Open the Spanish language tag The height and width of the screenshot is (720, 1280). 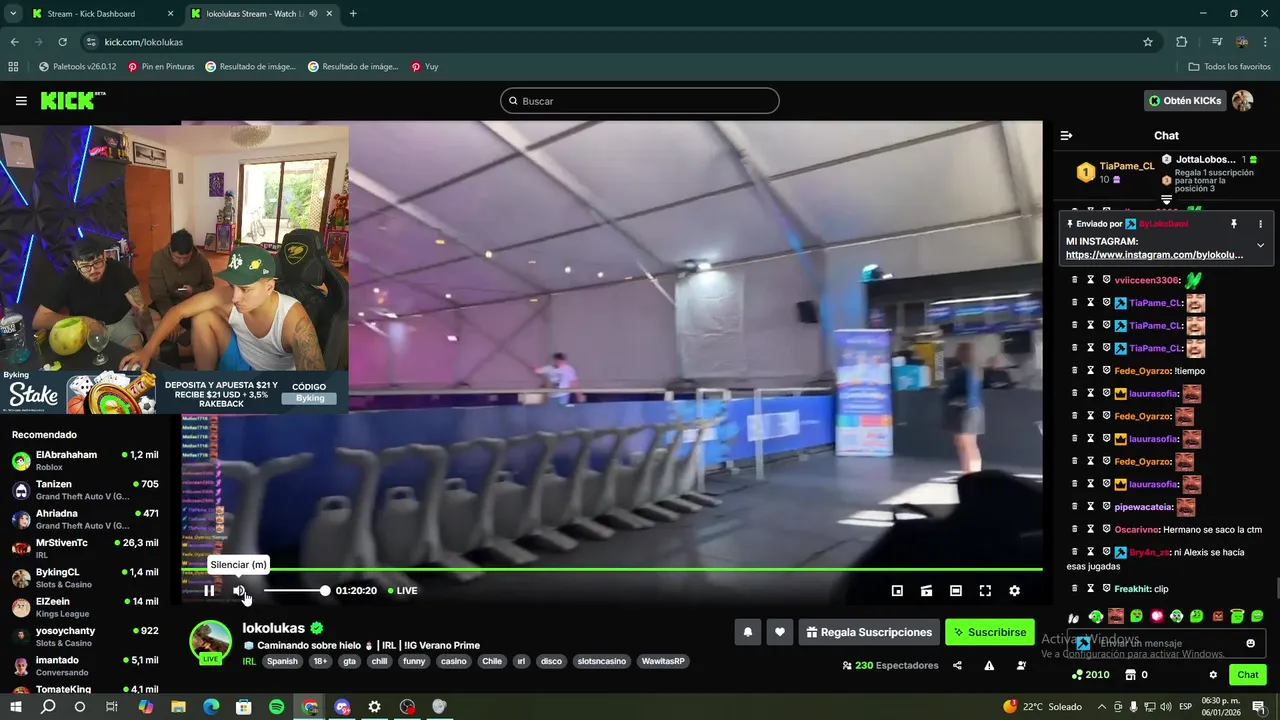(x=282, y=661)
